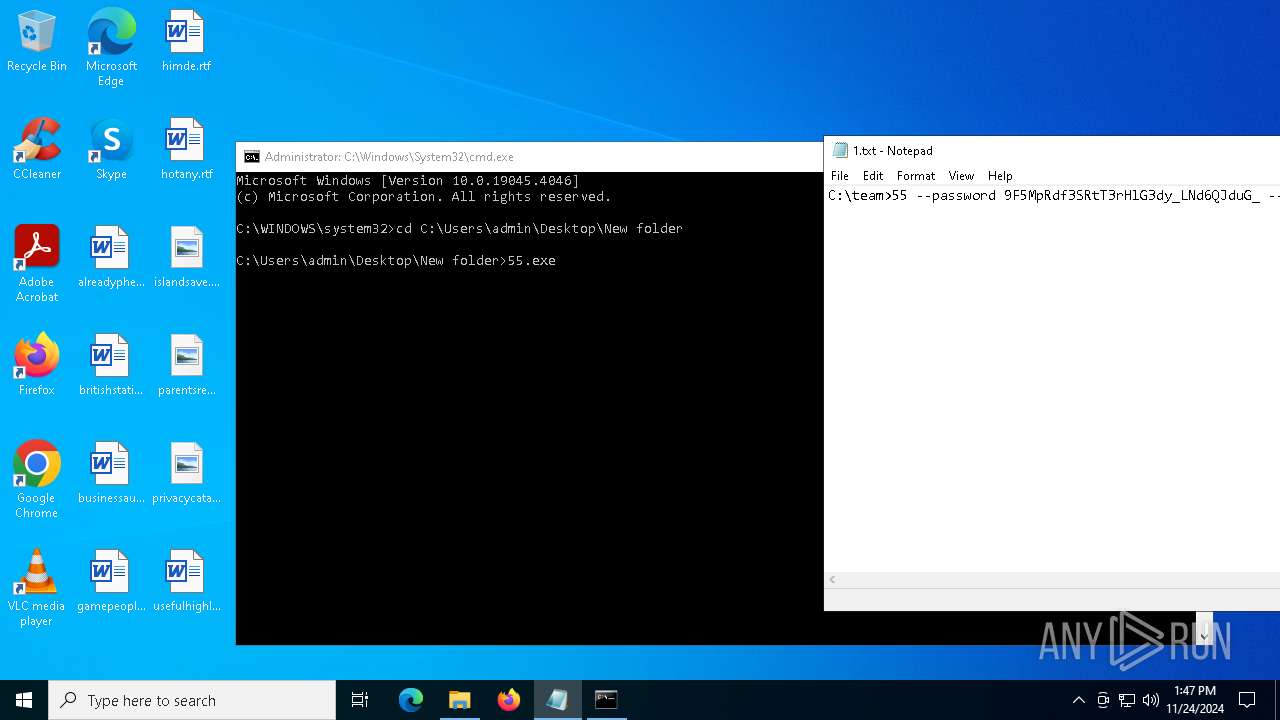Select parentsre... image file icon
The image size is (1280, 720).
pos(186,366)
